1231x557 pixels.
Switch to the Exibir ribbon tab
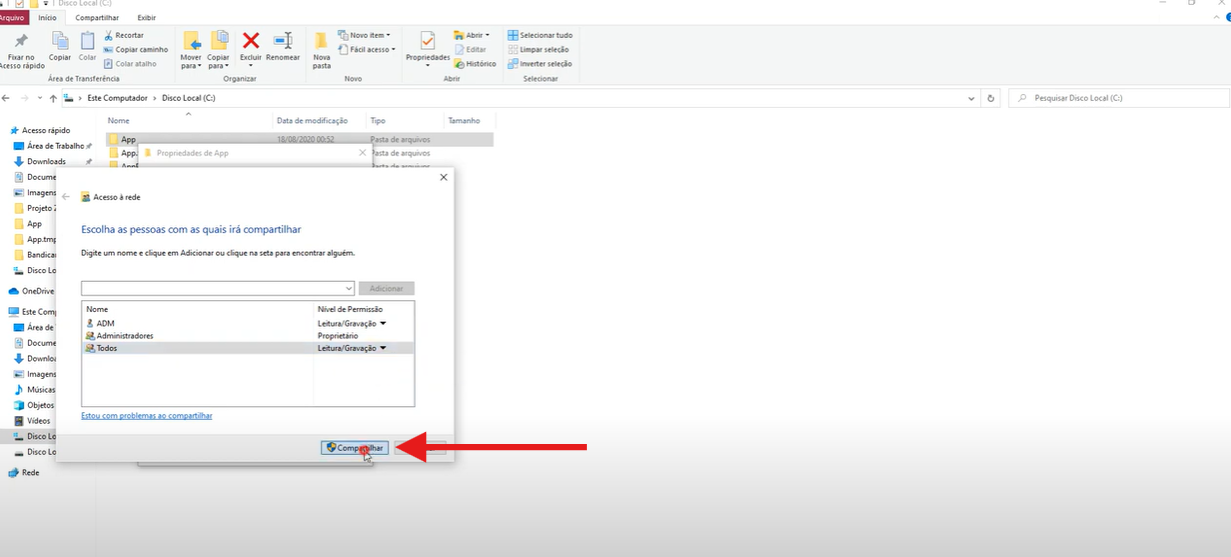[146, 17]
